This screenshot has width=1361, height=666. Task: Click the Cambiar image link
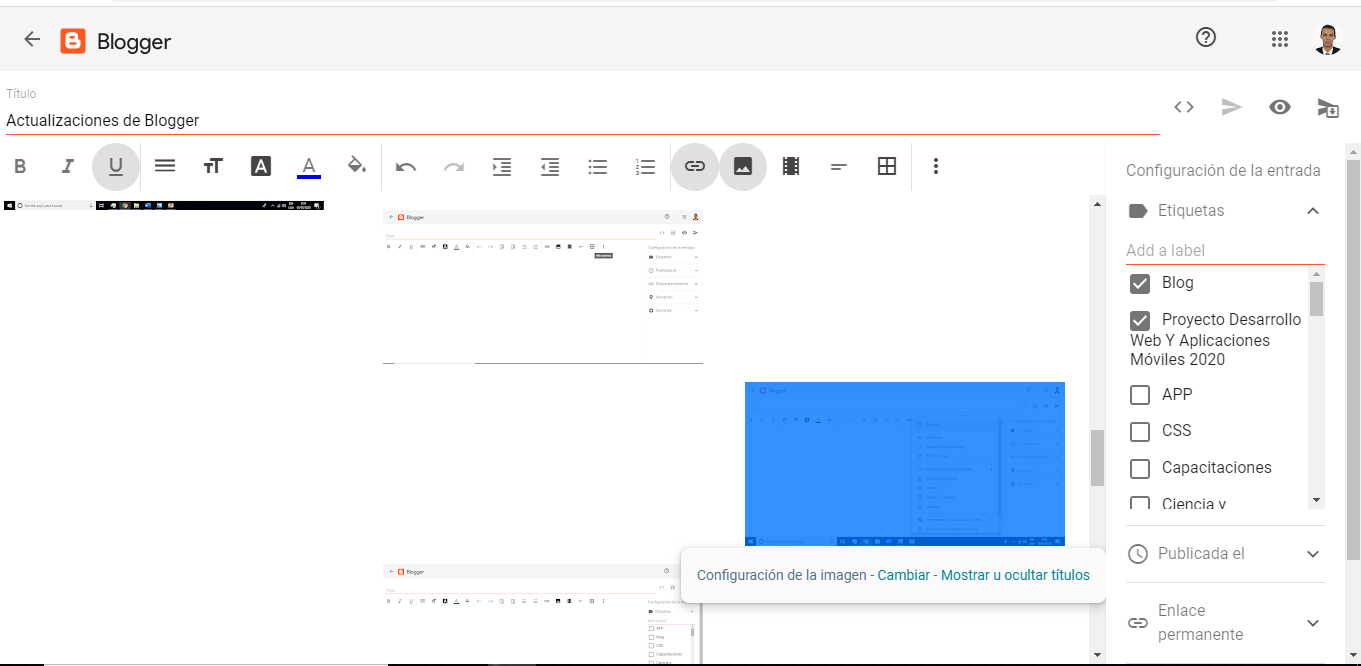903,576
